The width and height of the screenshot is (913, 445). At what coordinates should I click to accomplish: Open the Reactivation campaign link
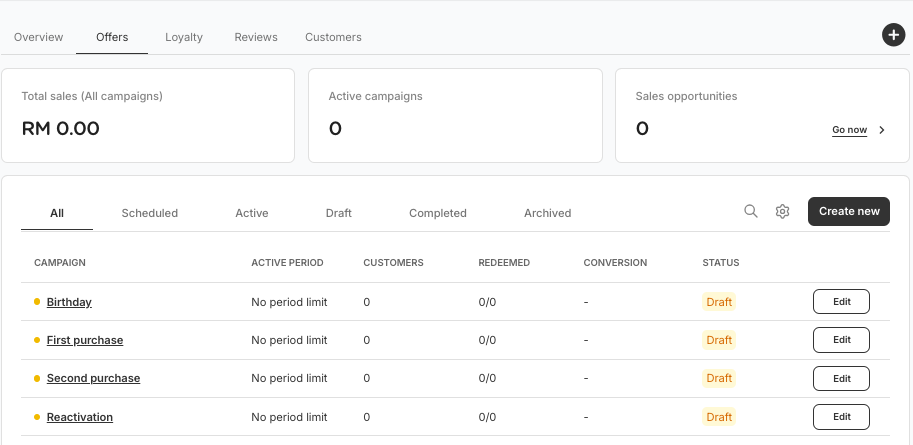80,417
